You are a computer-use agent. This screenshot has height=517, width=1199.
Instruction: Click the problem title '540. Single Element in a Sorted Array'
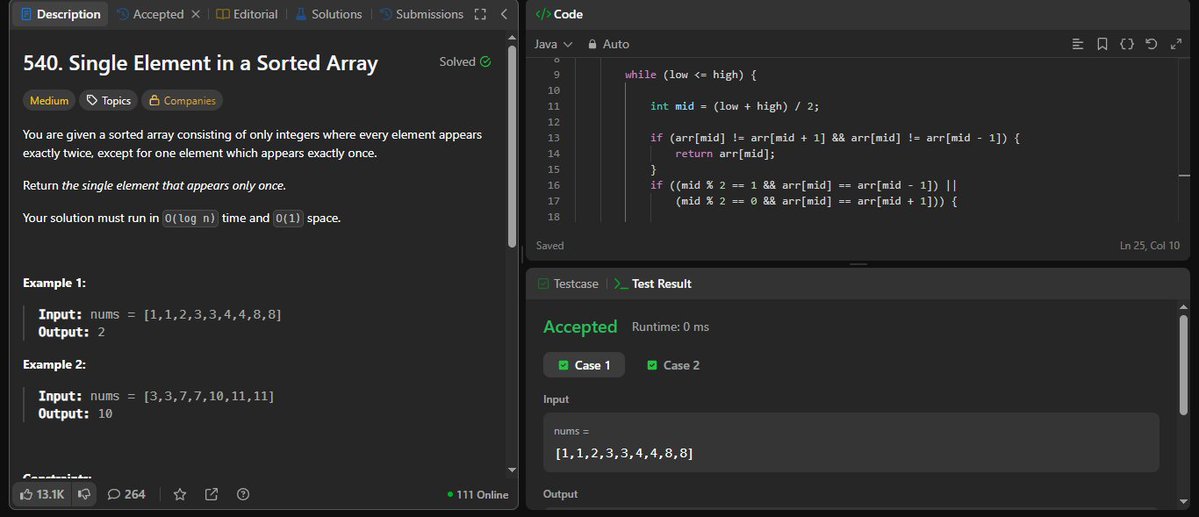point(200,63)
